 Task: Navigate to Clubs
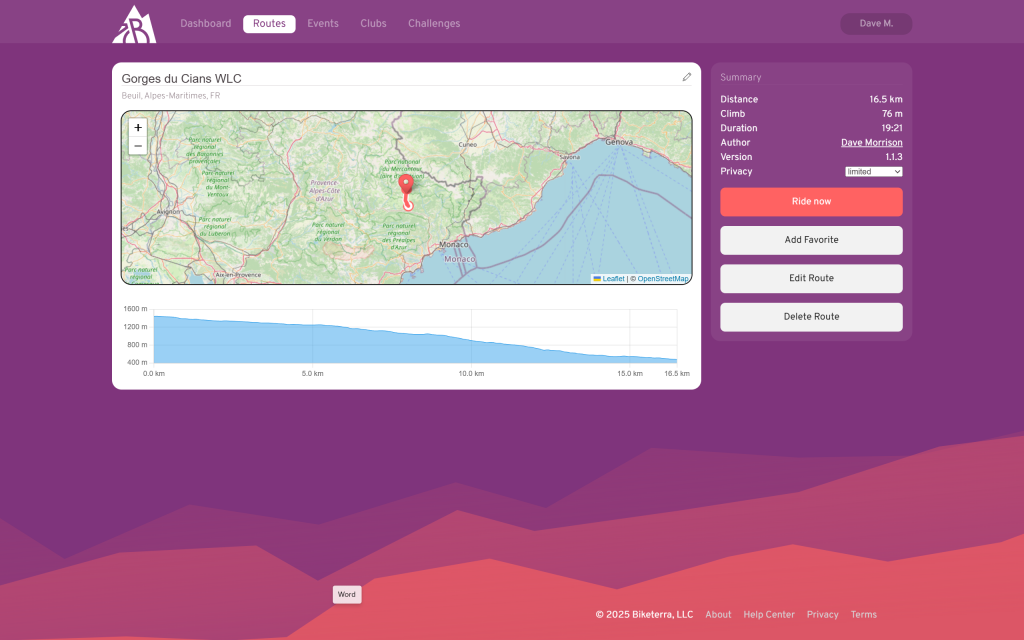point(373,24)
